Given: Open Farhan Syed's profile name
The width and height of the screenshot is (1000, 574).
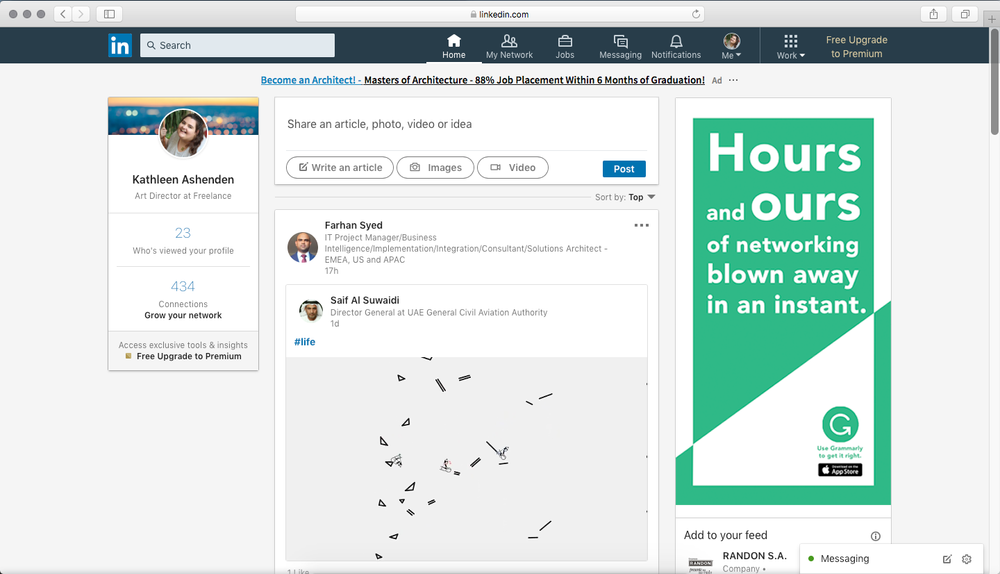Looking at the screenshot, I should (353, 225).
